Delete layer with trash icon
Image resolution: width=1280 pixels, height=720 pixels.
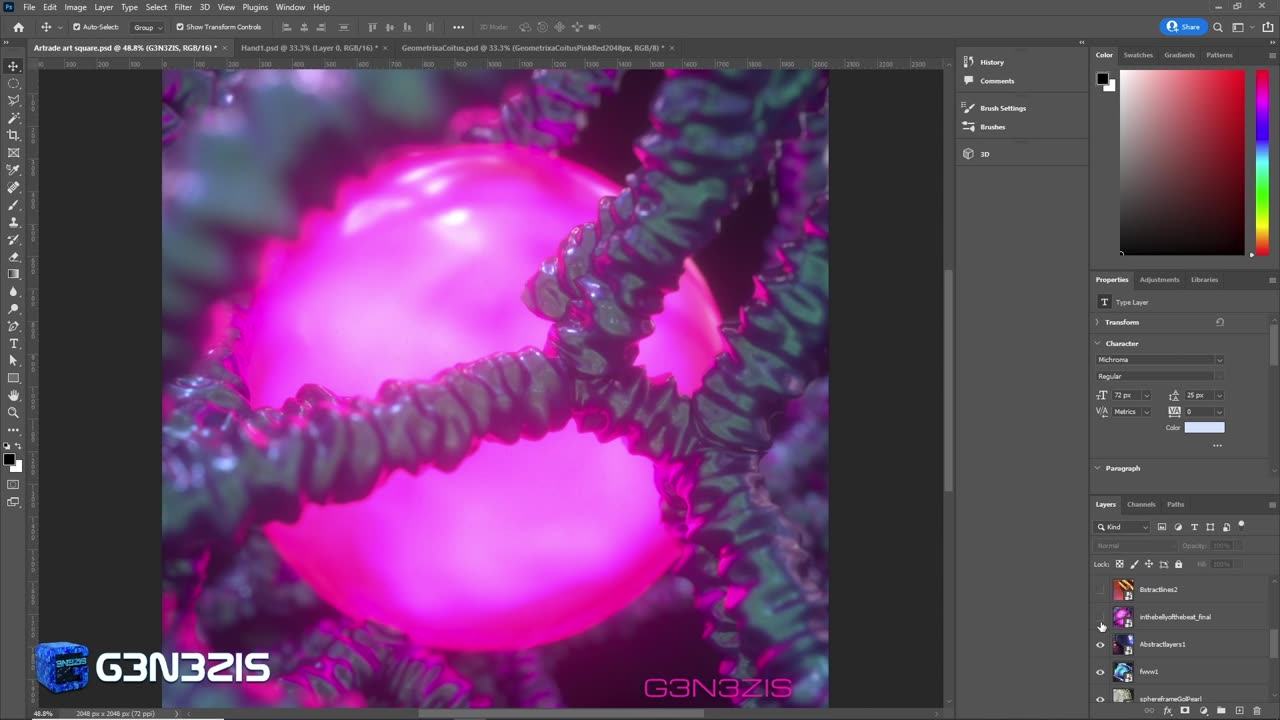pos(1257,711)
